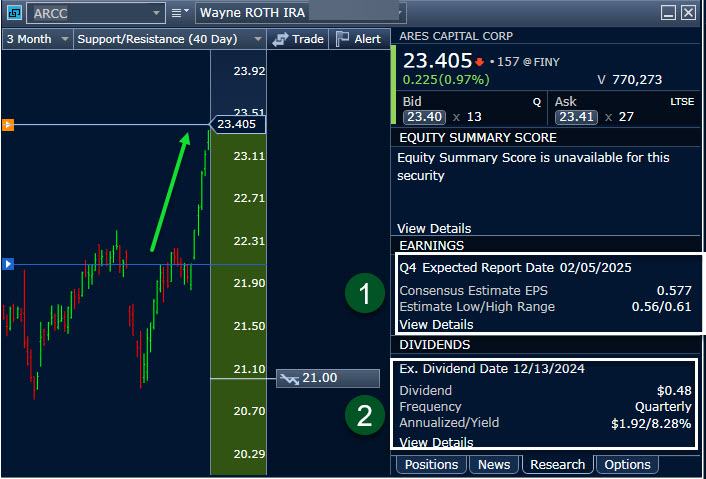Image resolution: width=706 pixels, height=479 pixels.
Task: Click the blue arrow marker on chart edge
Action: 8,264
